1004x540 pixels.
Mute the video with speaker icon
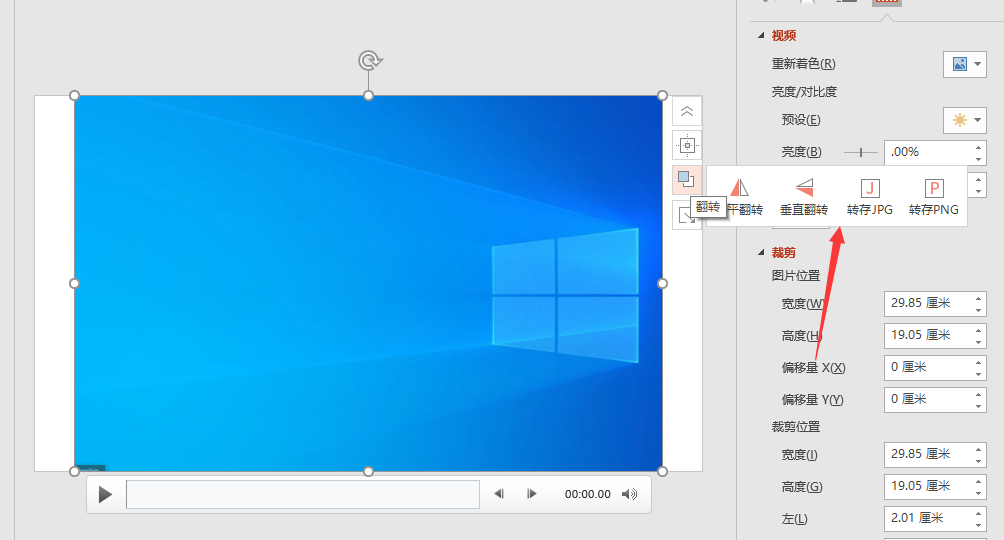point(630,494)
